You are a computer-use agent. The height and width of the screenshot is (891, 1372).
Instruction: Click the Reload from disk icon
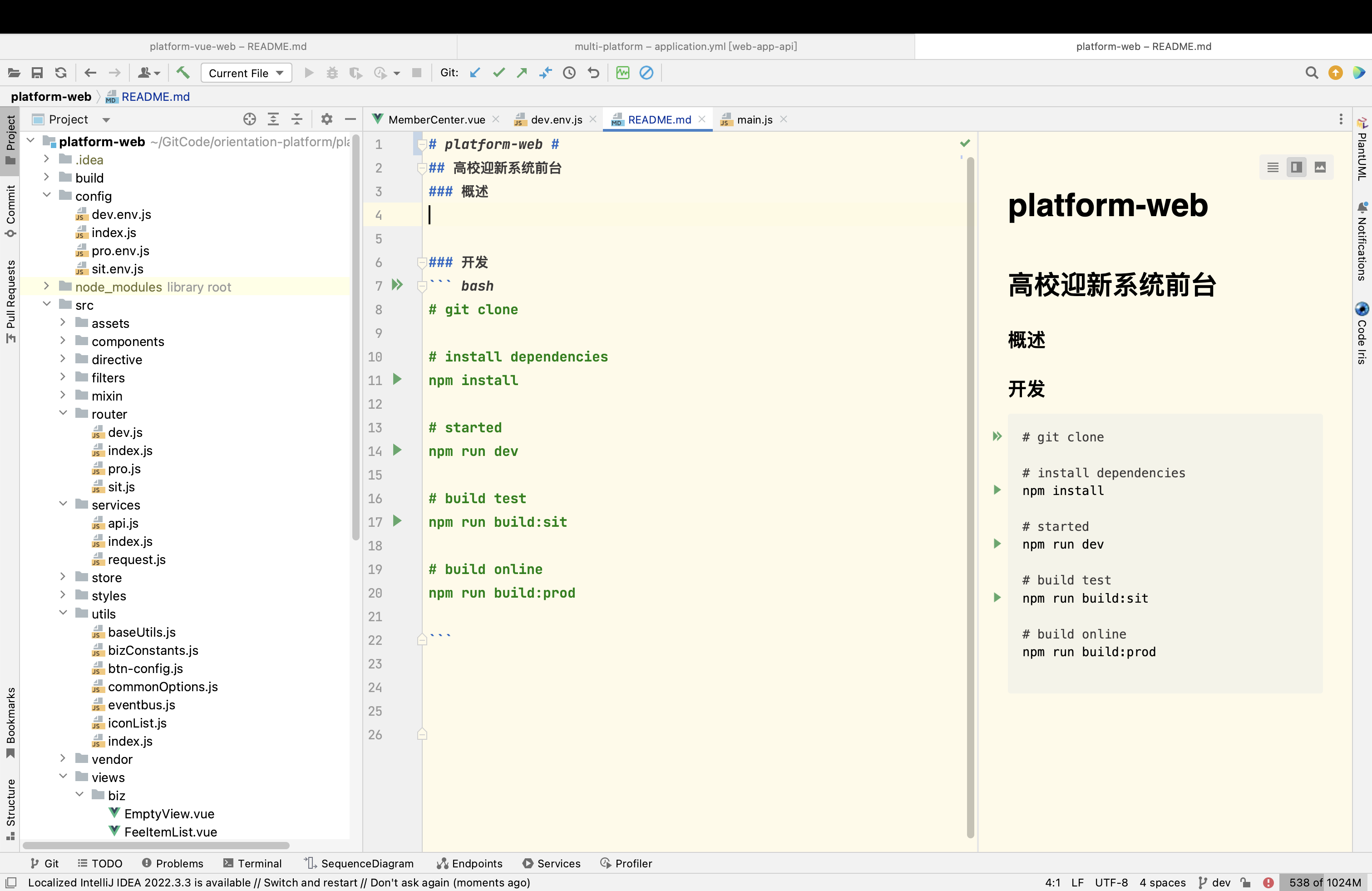pos(60,73)
